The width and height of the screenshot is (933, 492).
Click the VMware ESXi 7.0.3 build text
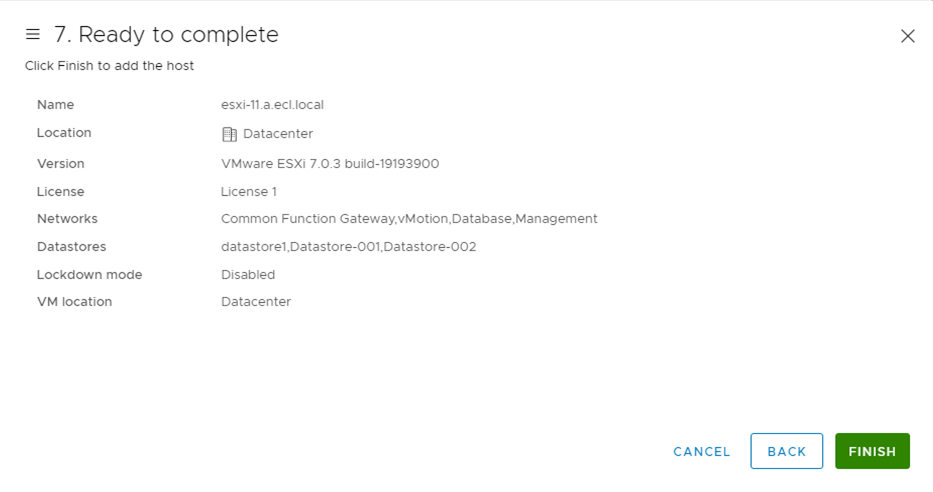[330, 164]
